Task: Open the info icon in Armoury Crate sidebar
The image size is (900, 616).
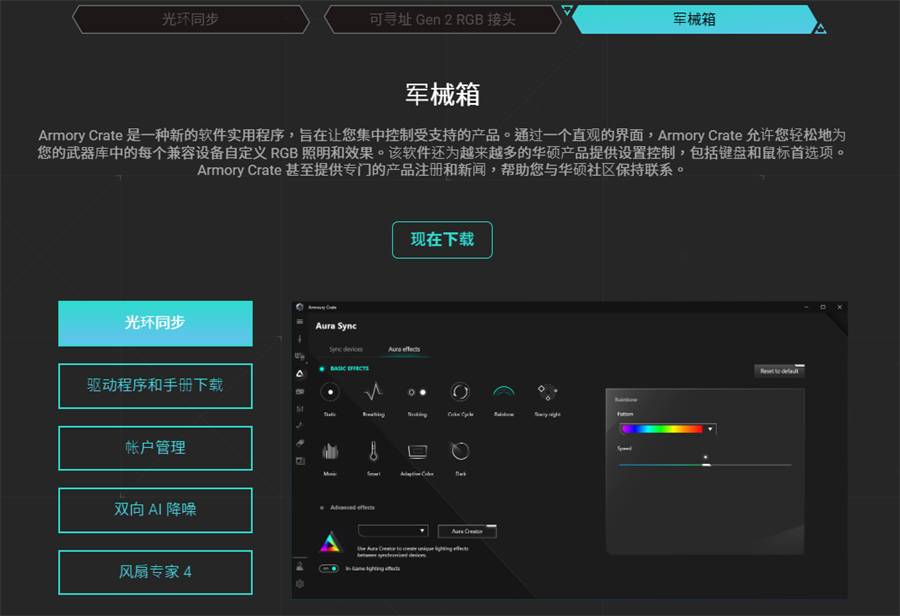Action: pyautogui.click(x=300, y=339)
